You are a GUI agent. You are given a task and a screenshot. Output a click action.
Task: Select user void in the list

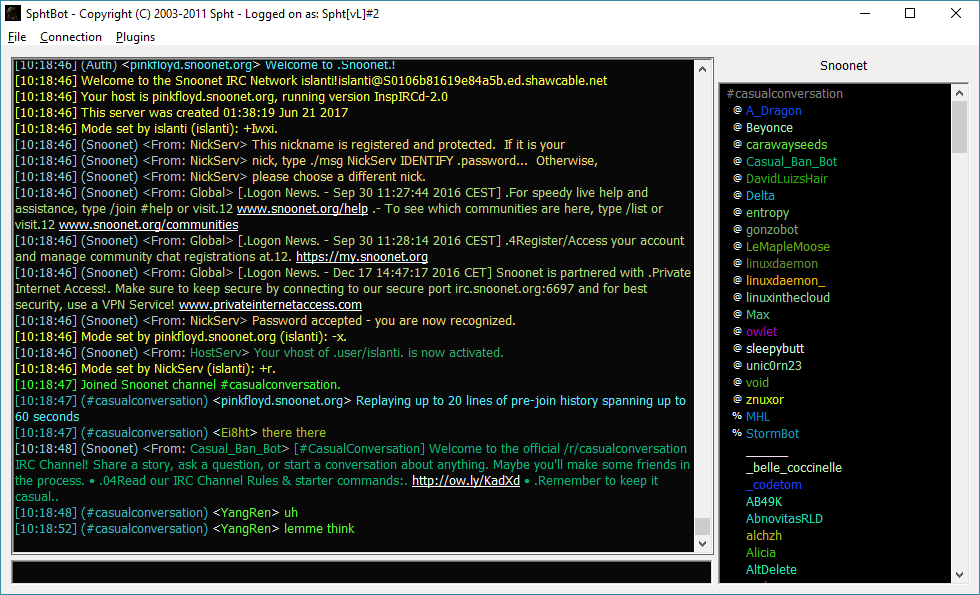(x=757, y=382)
